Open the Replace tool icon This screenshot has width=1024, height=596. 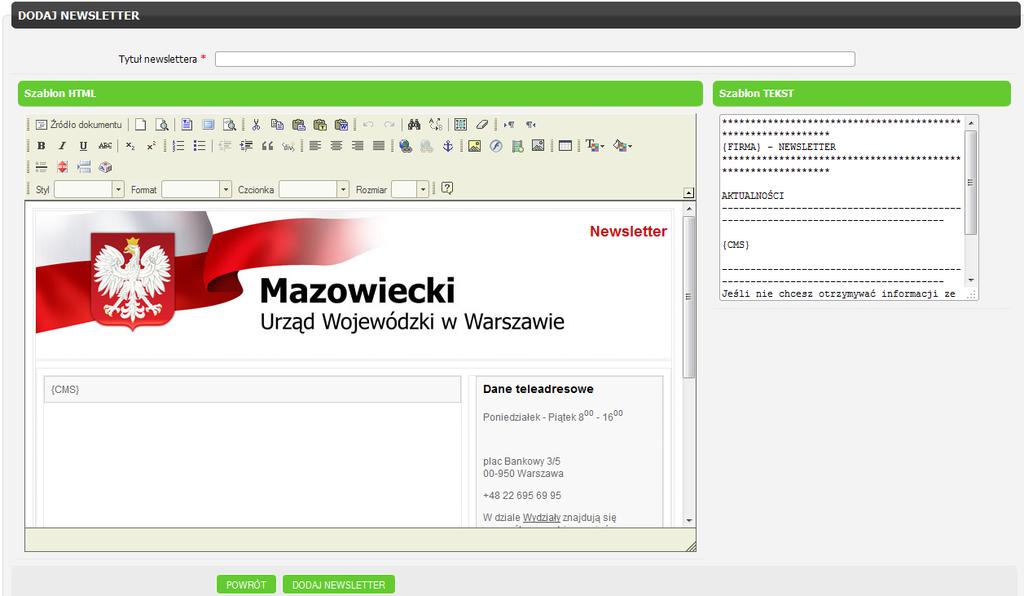436,125
